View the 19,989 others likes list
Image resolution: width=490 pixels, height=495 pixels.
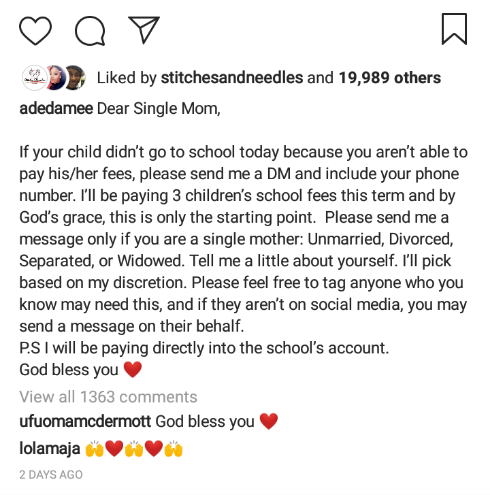pyautogui.click(x=390, y=78)
